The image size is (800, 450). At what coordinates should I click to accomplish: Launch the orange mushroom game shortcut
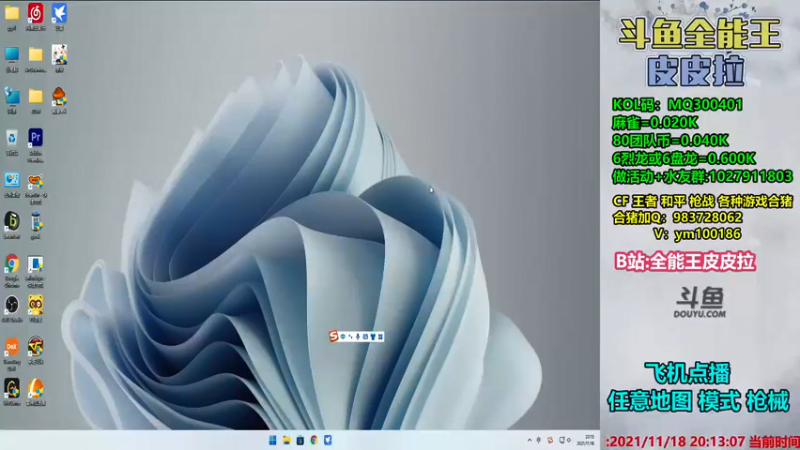click(x=59, y=99)
